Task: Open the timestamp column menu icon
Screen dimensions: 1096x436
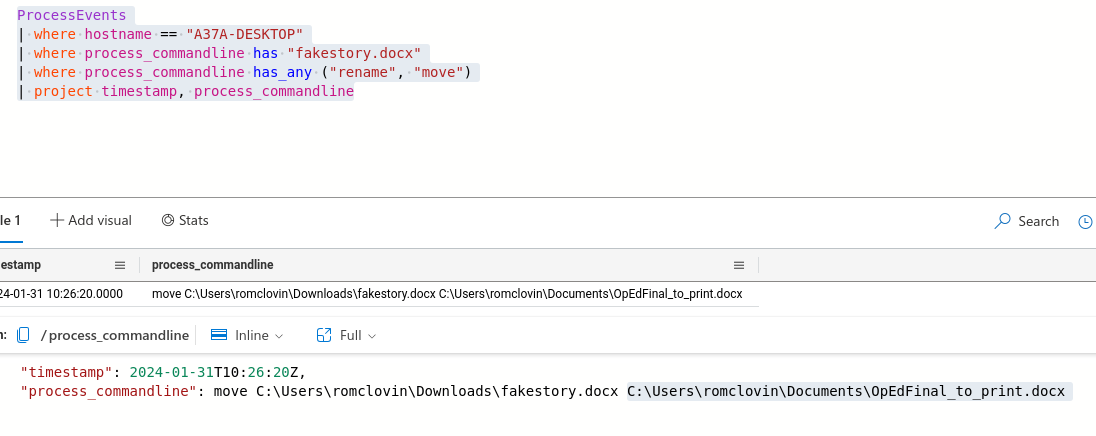Action: click(x=120, y=265)
